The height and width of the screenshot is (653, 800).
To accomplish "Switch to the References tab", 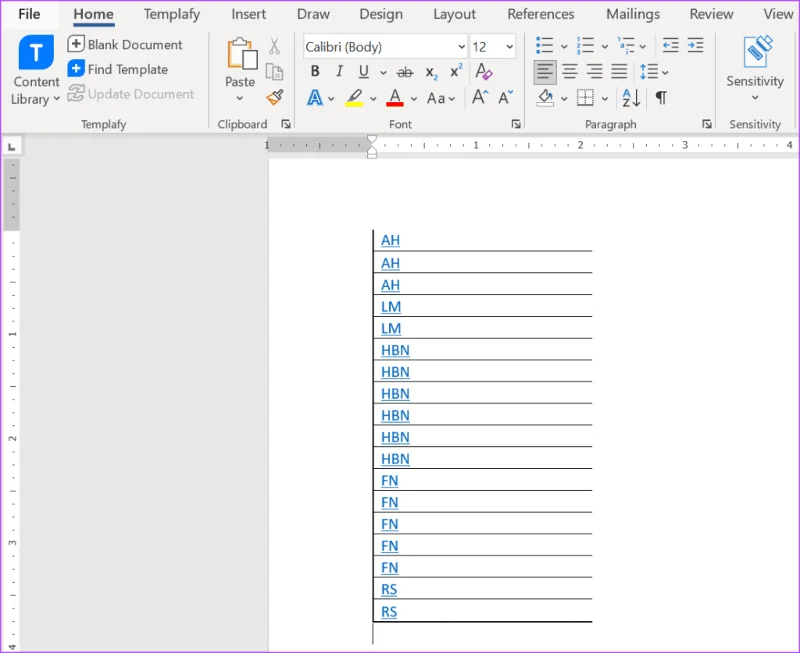I will tap(540, 14).
